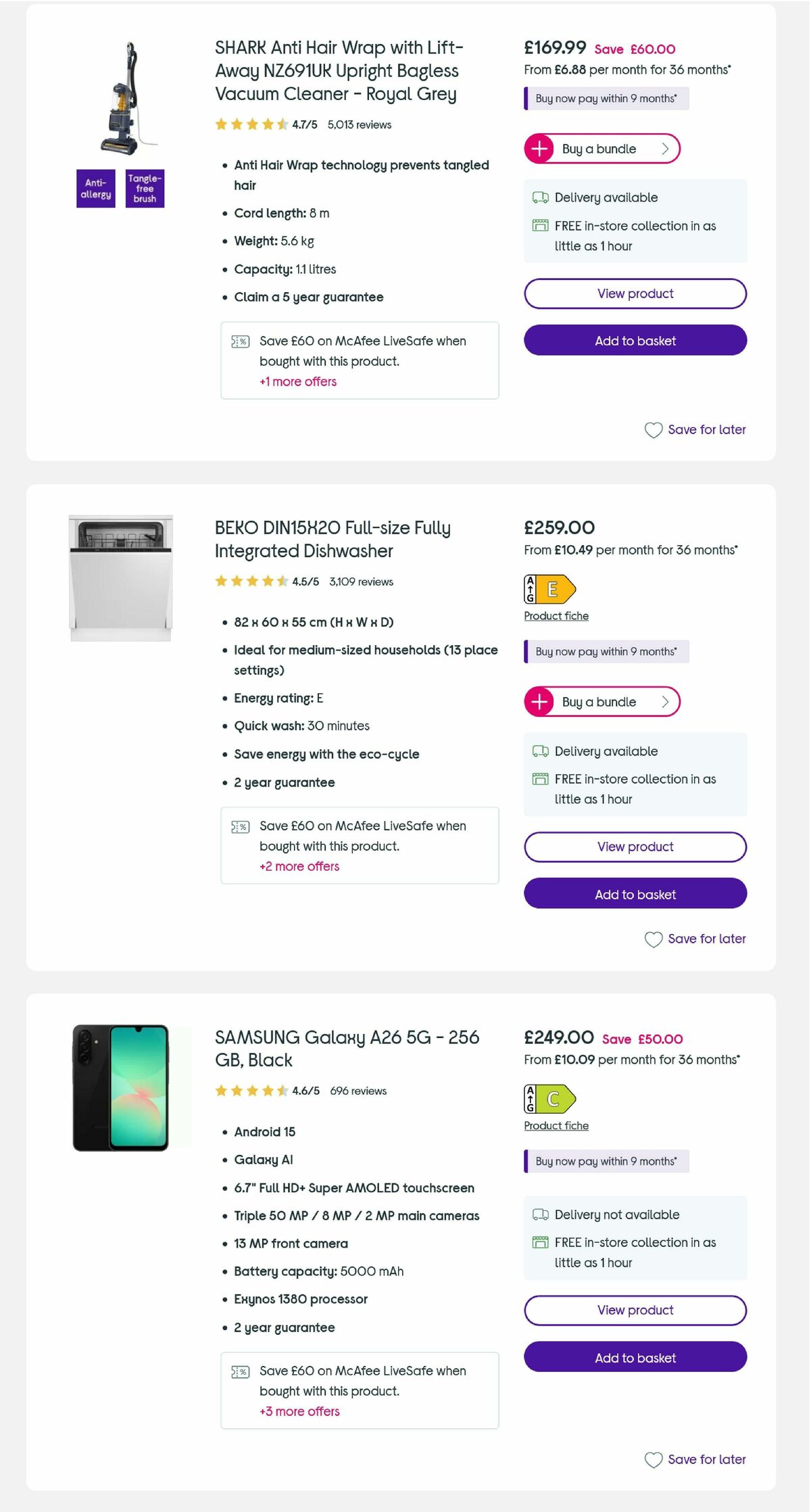Select the yellow E energy rating label for the dishwasher
811x1512 pixels.
tap(549, 588)
